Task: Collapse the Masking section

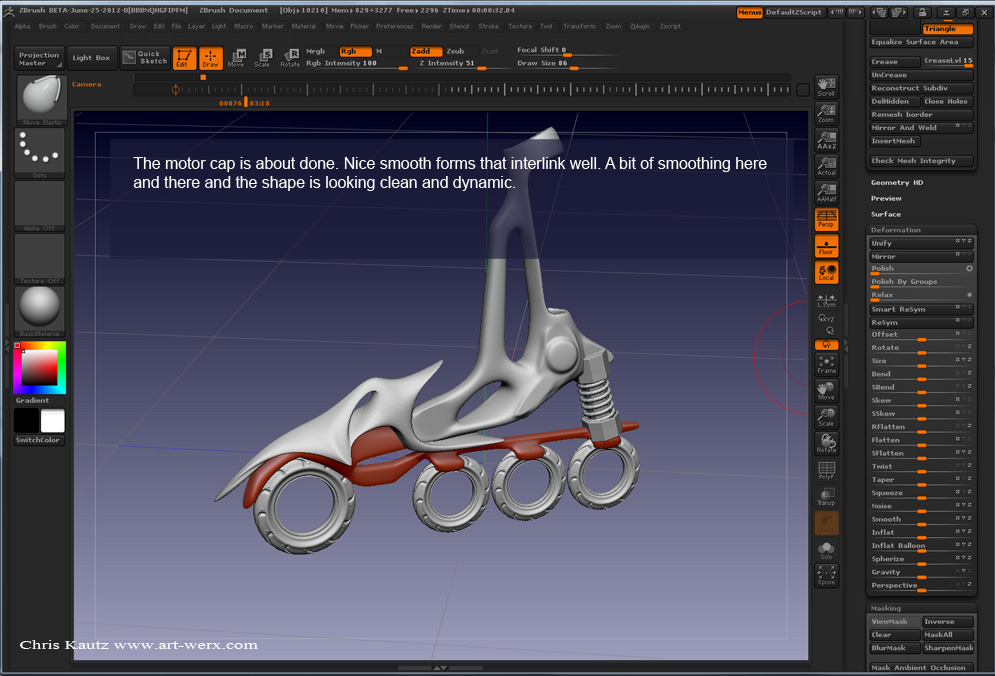Action: tap(886, 608)
